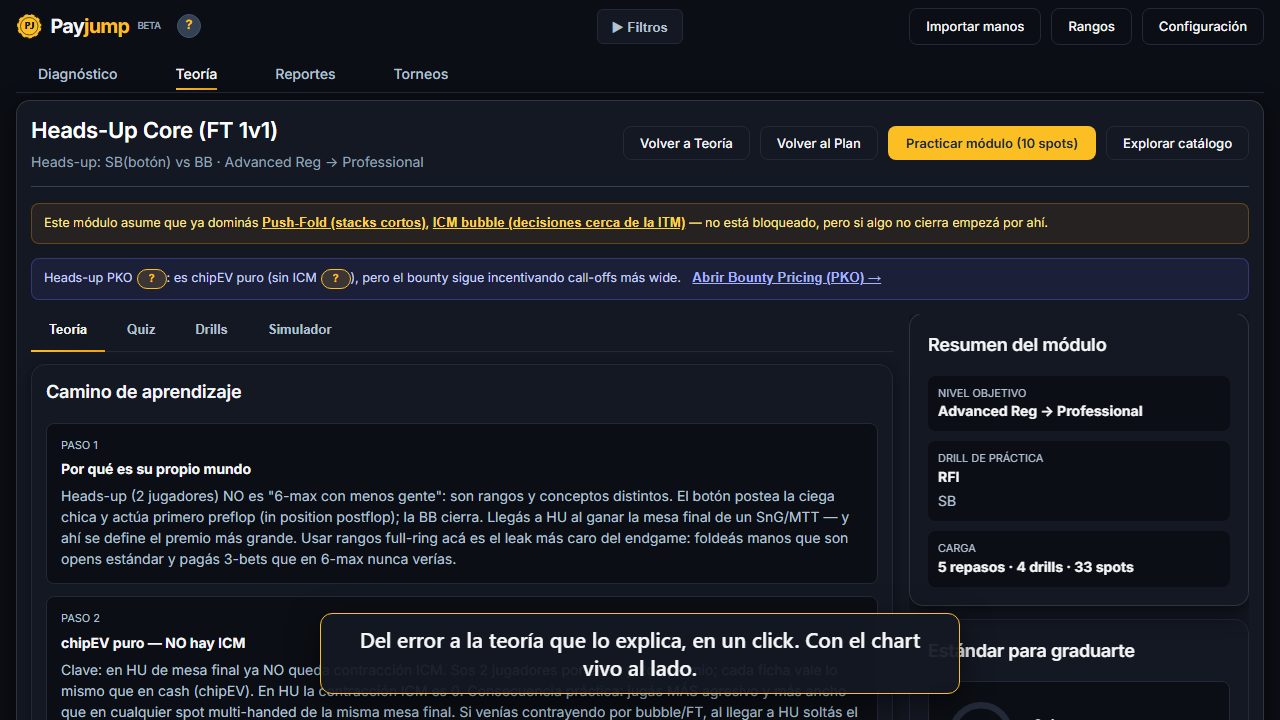Open the help question mark beside BETA
Screen dimensions: 1280x720
click(189, 26)
